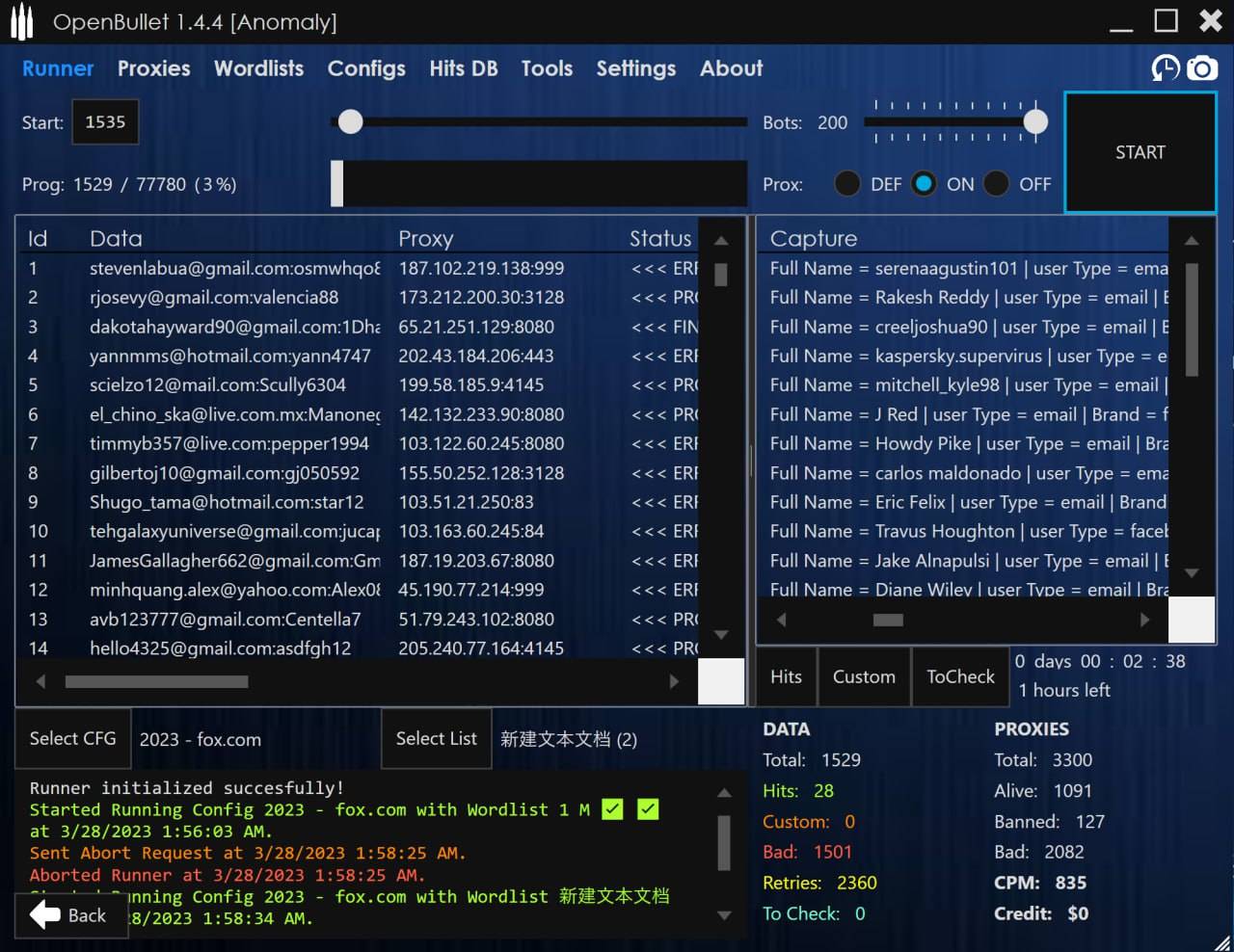Click the Back arrow icon

click(x=45, y=915)
